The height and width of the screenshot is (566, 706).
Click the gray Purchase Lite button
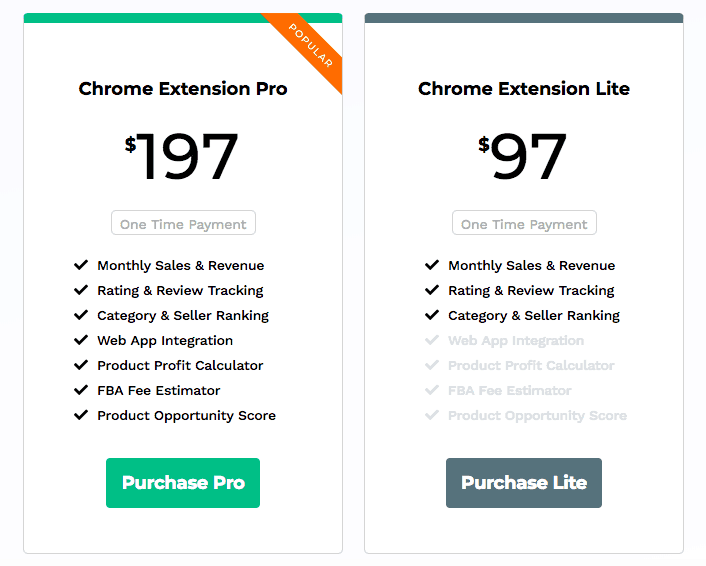tap(524, 483)
